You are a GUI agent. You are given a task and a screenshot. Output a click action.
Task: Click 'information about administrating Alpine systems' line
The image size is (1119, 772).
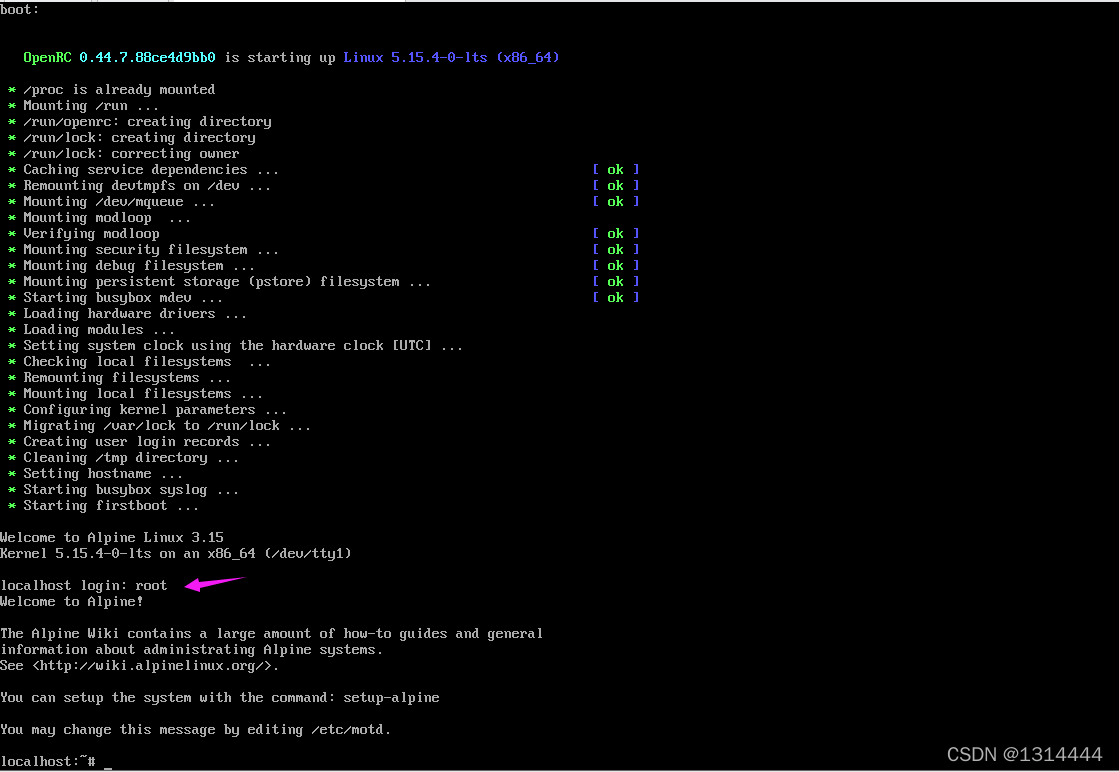tap(191, 650)
